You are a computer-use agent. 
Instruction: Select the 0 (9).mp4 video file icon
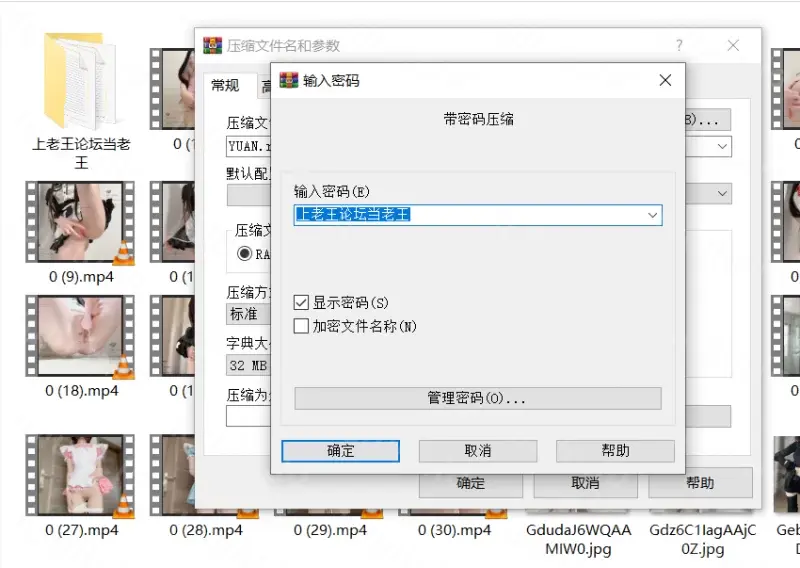pyautogui.click(x=80, y=222)
